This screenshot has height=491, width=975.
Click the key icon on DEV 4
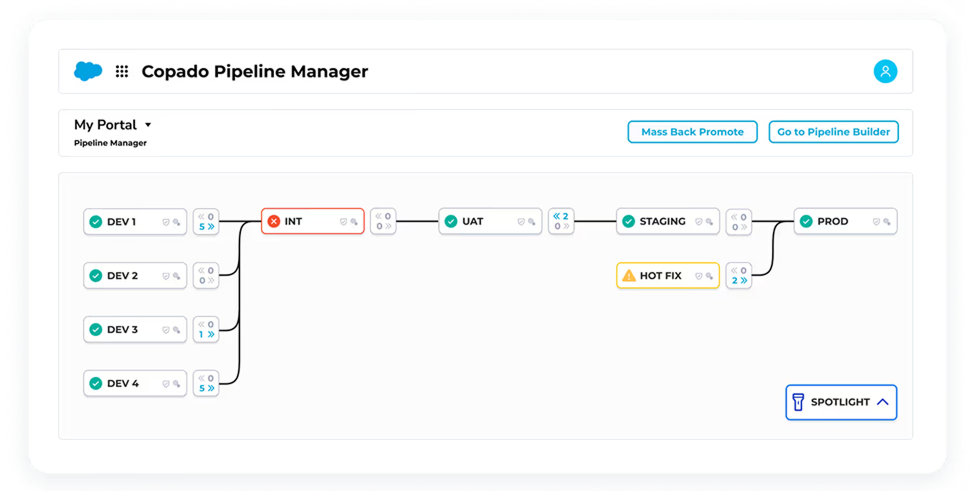tap(177, 384)
